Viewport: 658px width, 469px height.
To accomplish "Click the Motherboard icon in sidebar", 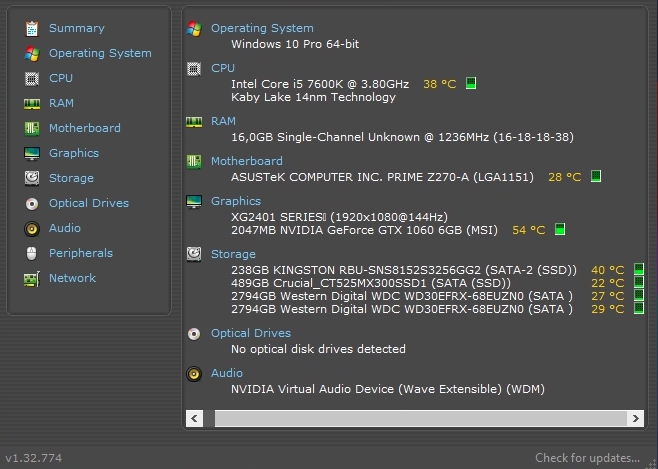I will pos(32,128).
